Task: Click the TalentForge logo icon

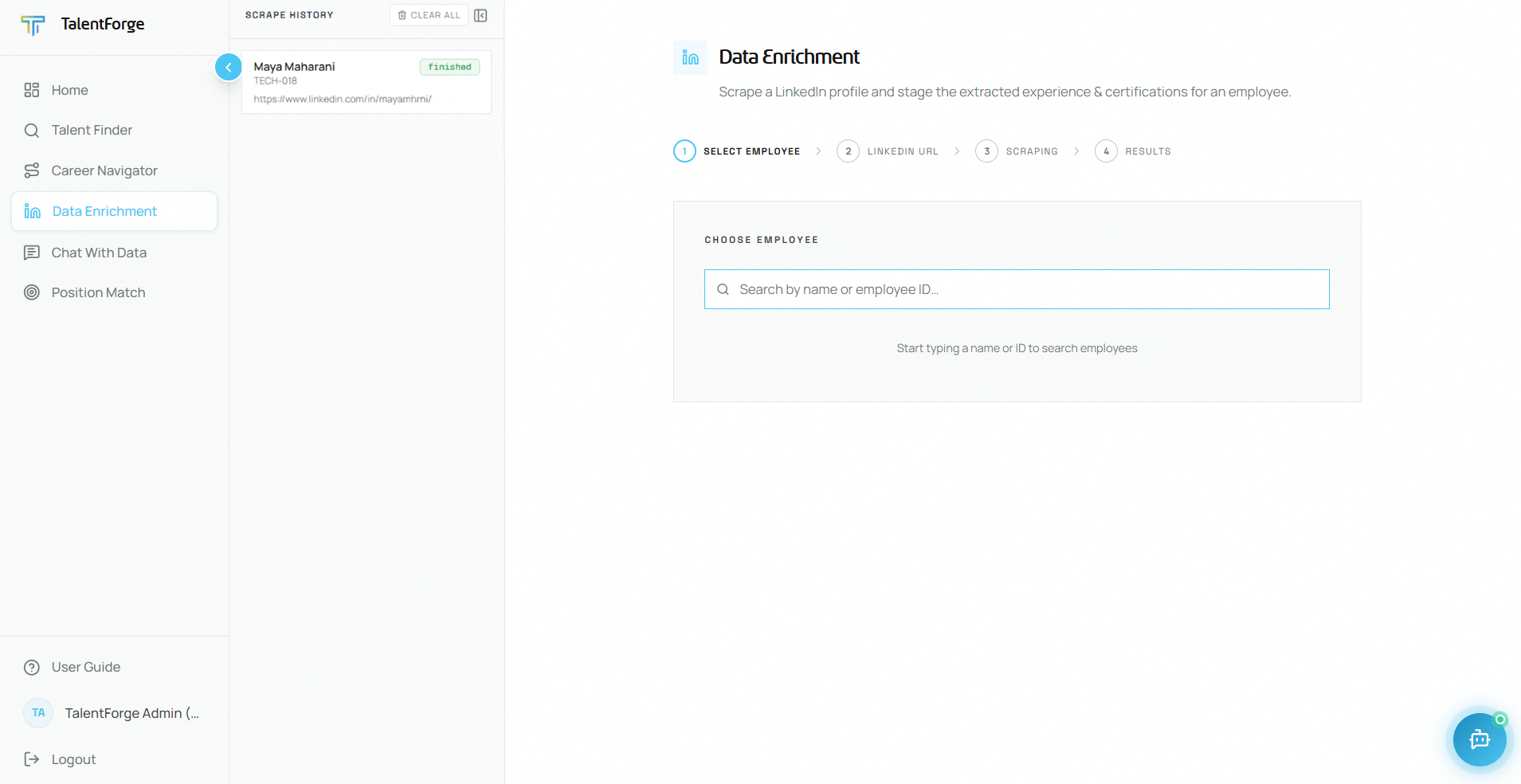Action: (33, 25)
